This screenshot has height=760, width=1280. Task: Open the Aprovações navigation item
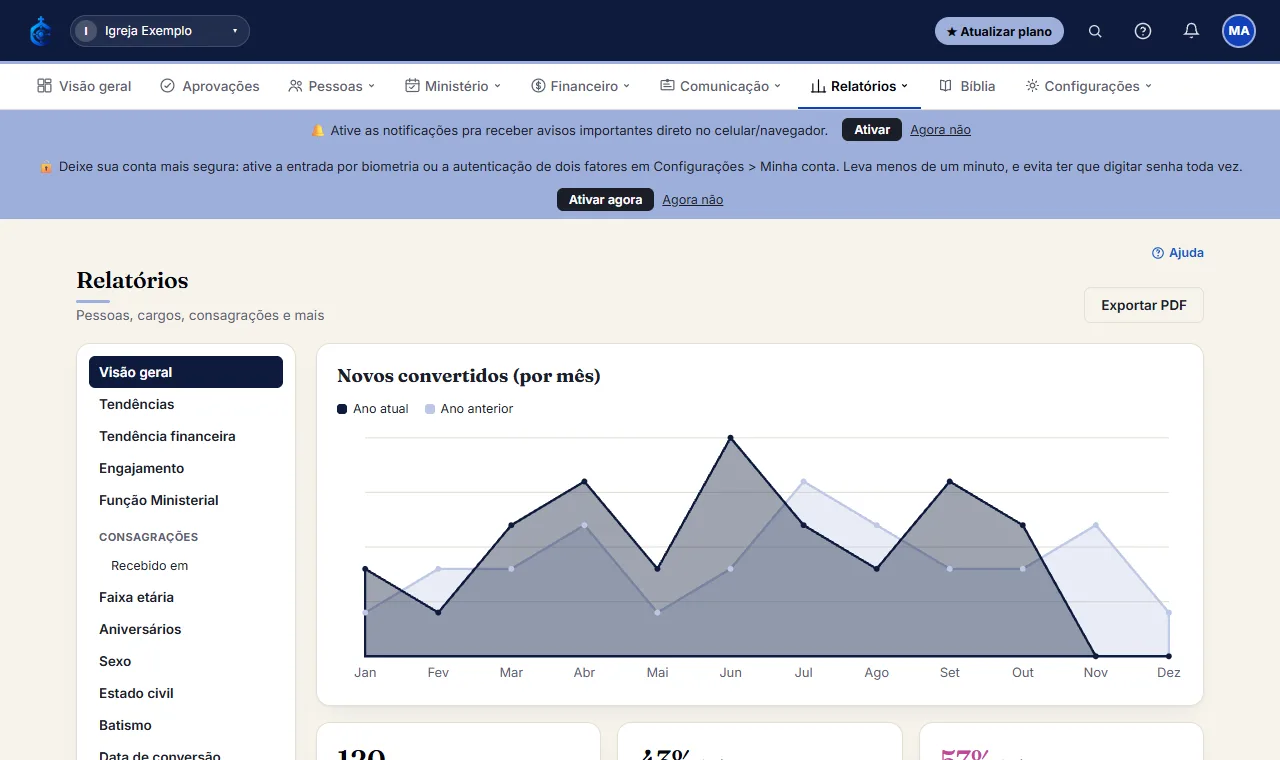coord(210,86)
